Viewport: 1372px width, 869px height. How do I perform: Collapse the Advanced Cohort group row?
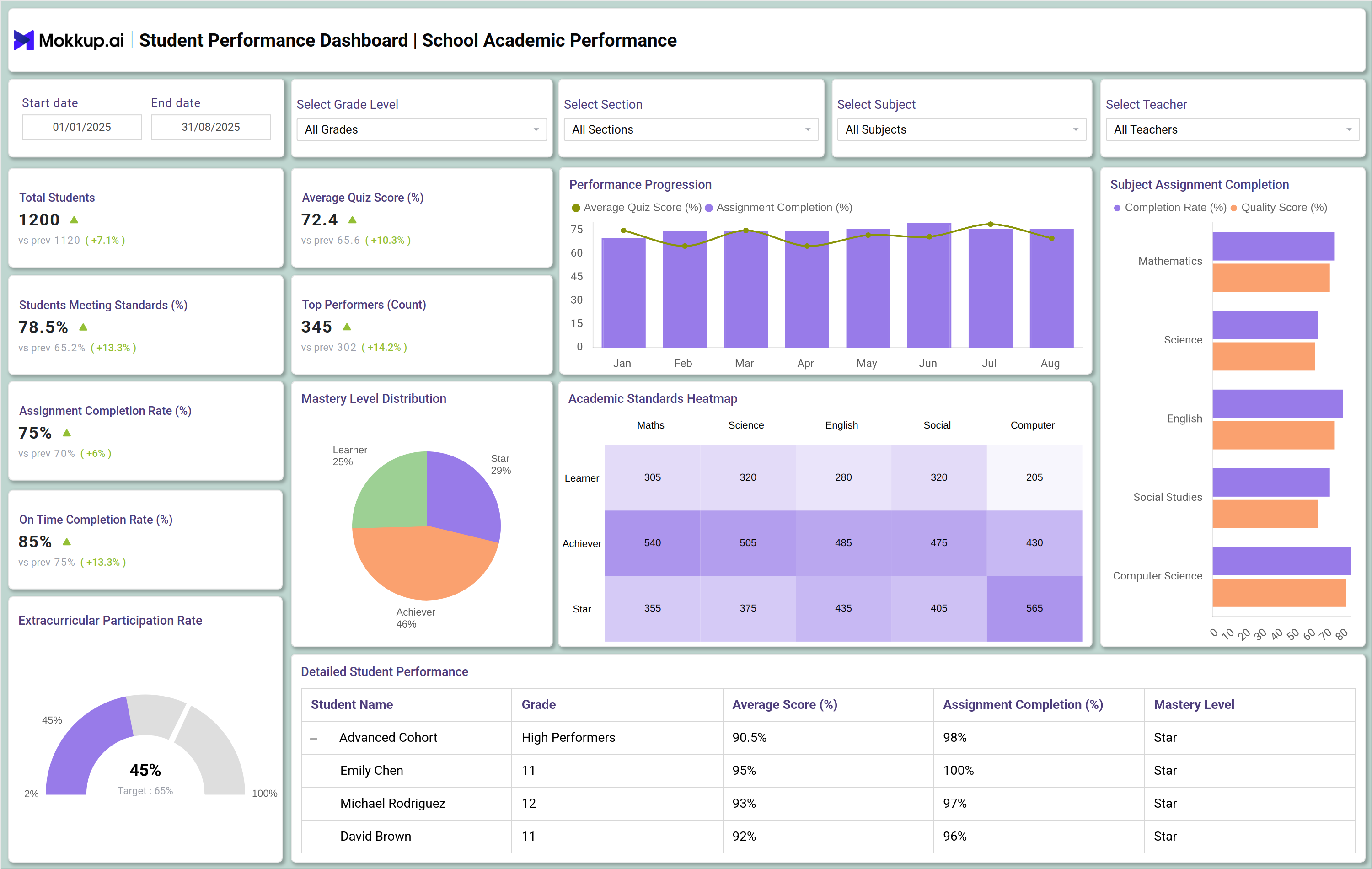(315, 737)
